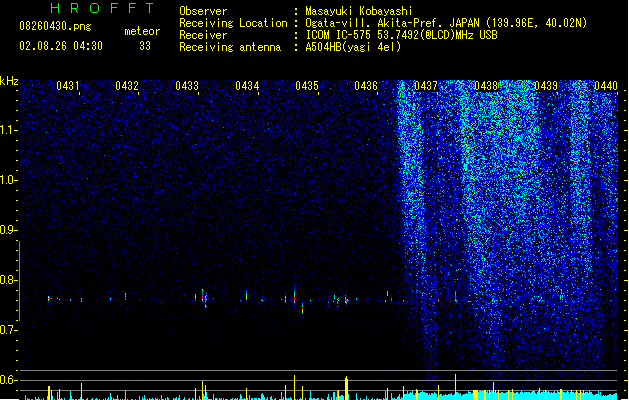Click time marker 0433
Screen dimensions: 629x400
(x=187, y=86)
